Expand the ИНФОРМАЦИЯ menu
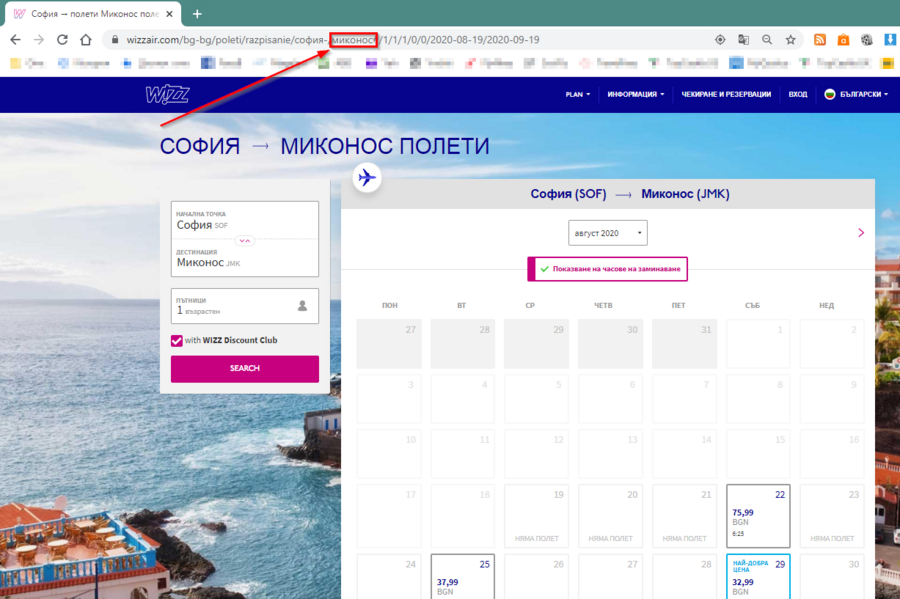The image size is (900, 599). click(x=636, y=95)
